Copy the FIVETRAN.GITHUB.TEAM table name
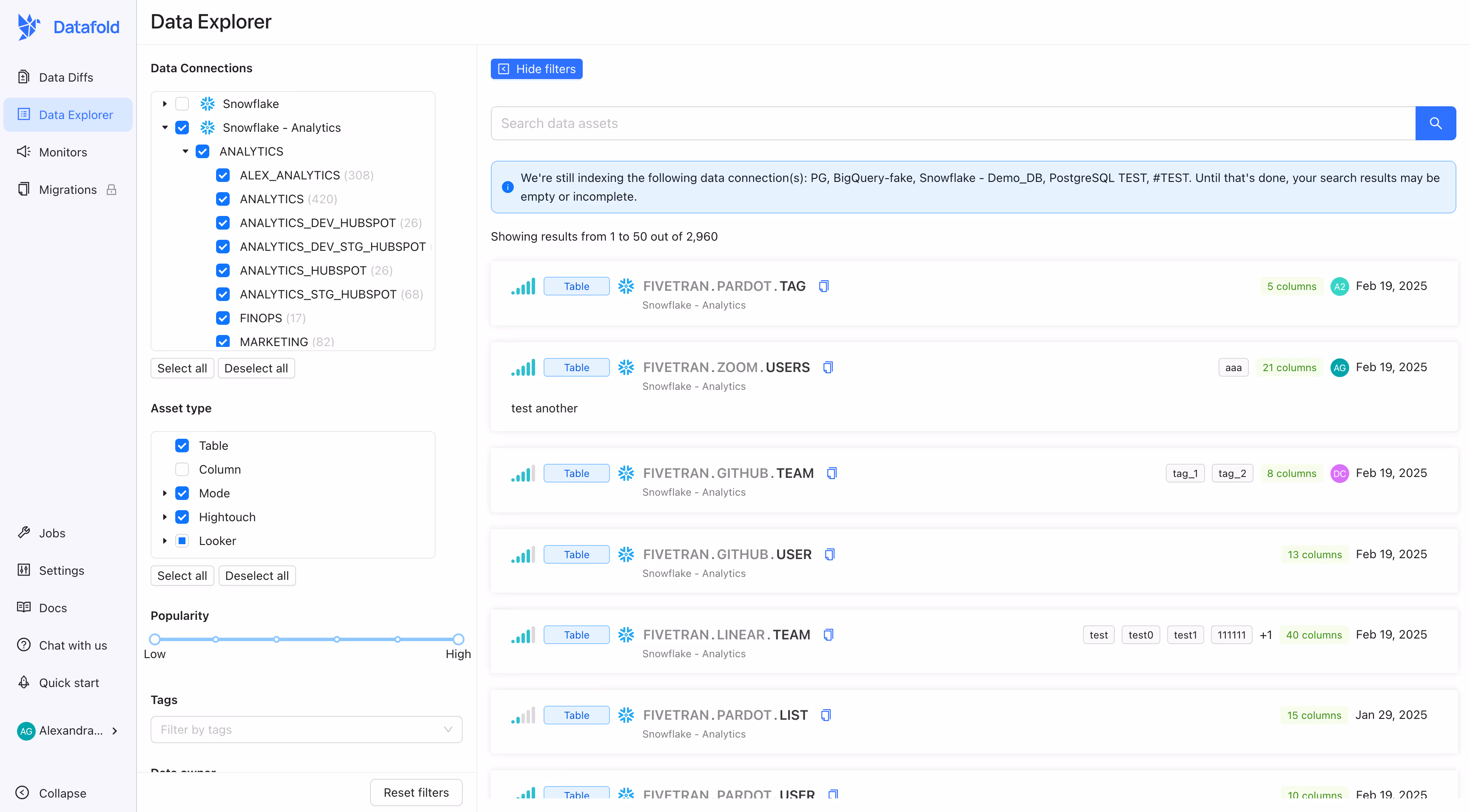Screen dimensions: 1470x812 [832, 473]
